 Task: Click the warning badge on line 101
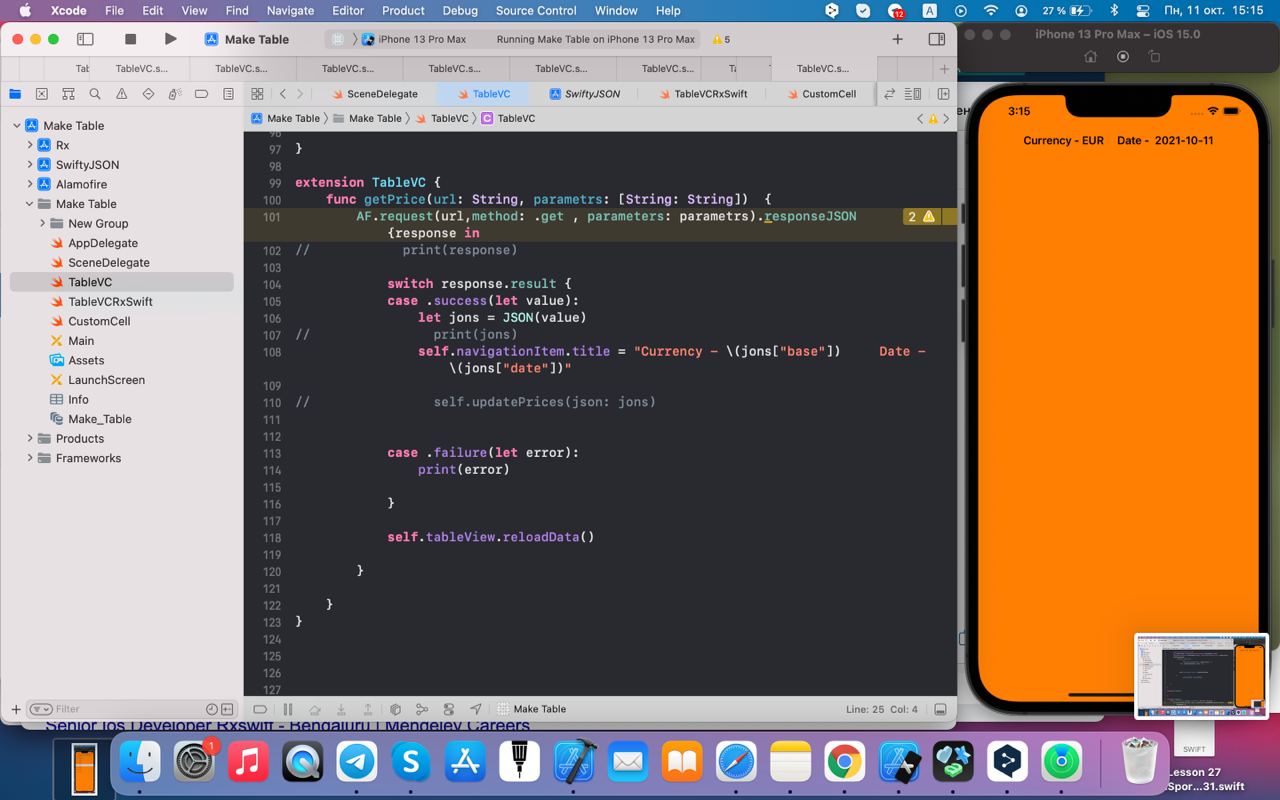point(921,216)
